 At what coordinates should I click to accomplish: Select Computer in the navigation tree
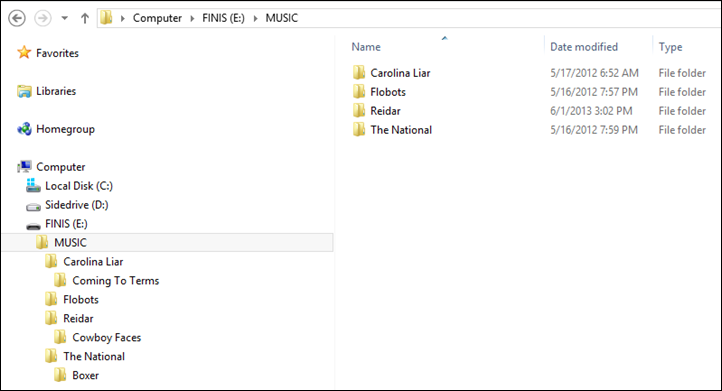coord(60,167)
